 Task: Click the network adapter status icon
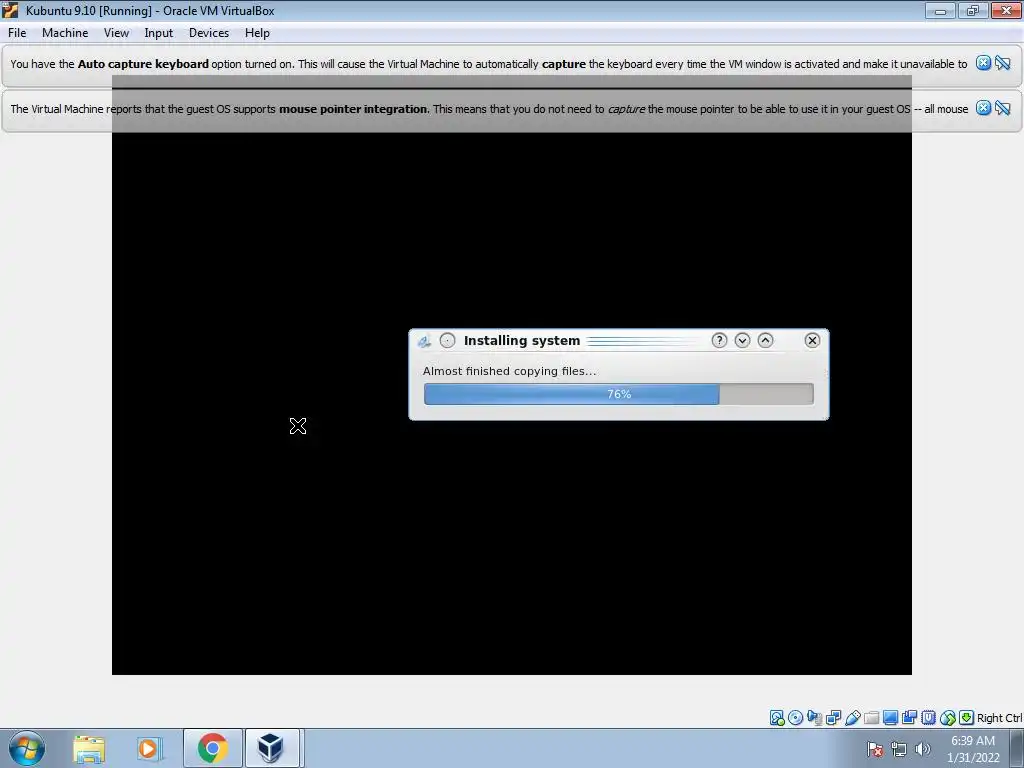(833, 718)
